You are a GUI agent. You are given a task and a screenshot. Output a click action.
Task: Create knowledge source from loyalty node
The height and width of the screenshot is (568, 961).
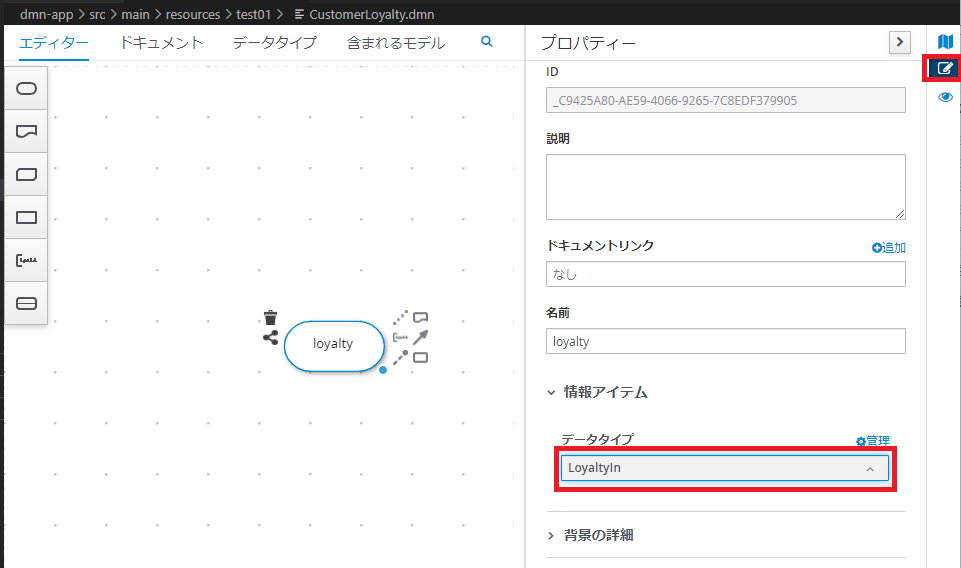(x=420, y=317)
